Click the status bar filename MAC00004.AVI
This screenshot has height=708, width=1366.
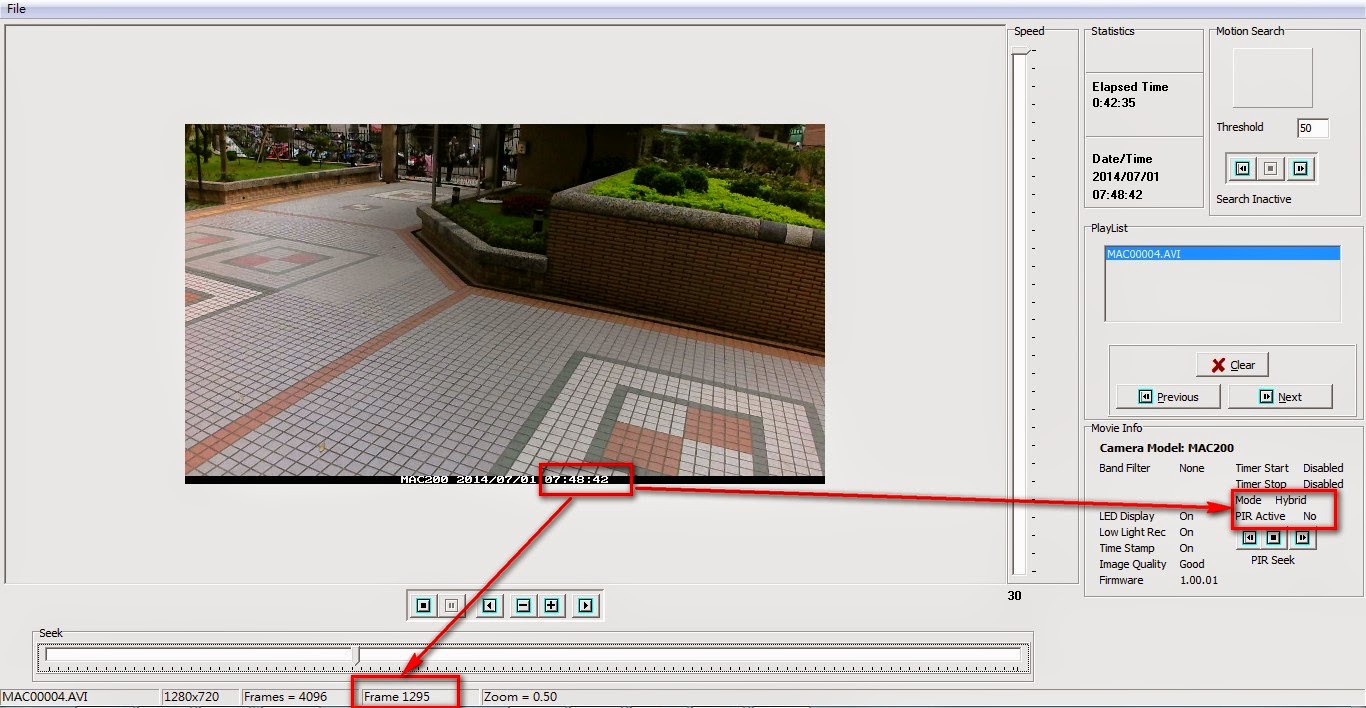coord(45,696)
